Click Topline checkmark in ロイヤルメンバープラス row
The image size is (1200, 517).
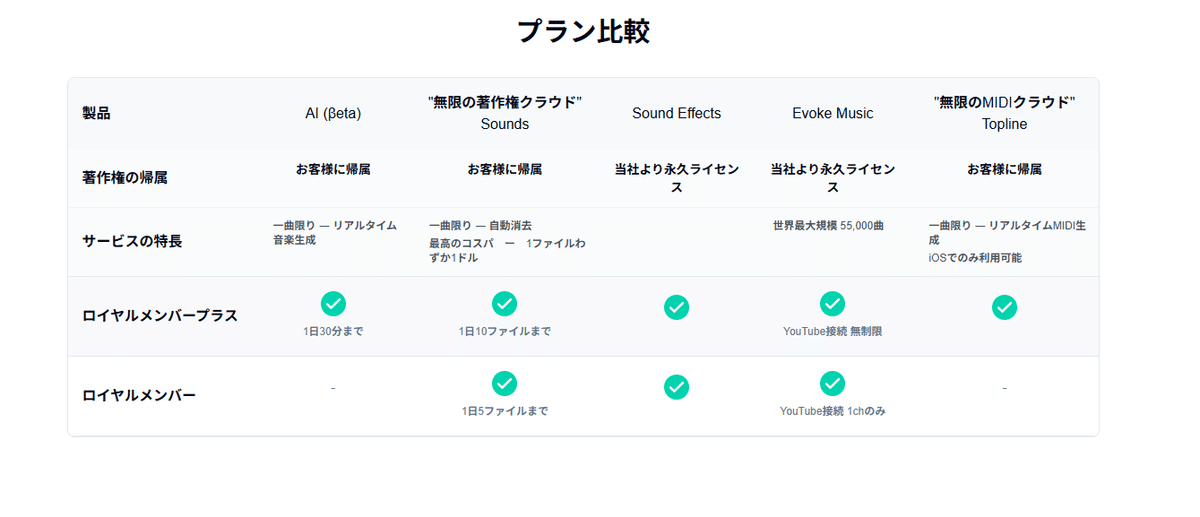point(1005,307)
